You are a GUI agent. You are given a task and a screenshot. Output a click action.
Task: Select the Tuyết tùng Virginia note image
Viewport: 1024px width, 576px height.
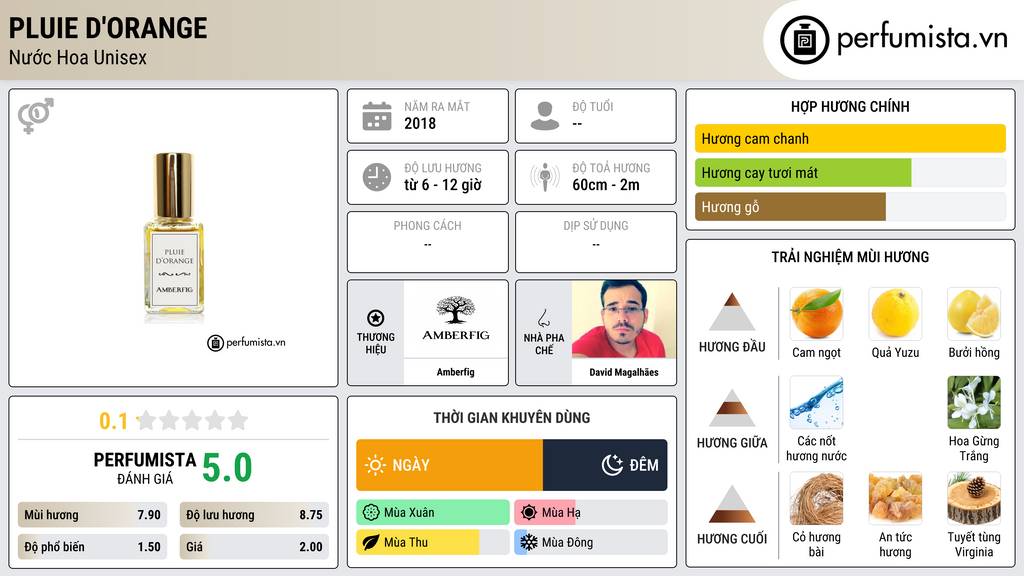(974, 498)
